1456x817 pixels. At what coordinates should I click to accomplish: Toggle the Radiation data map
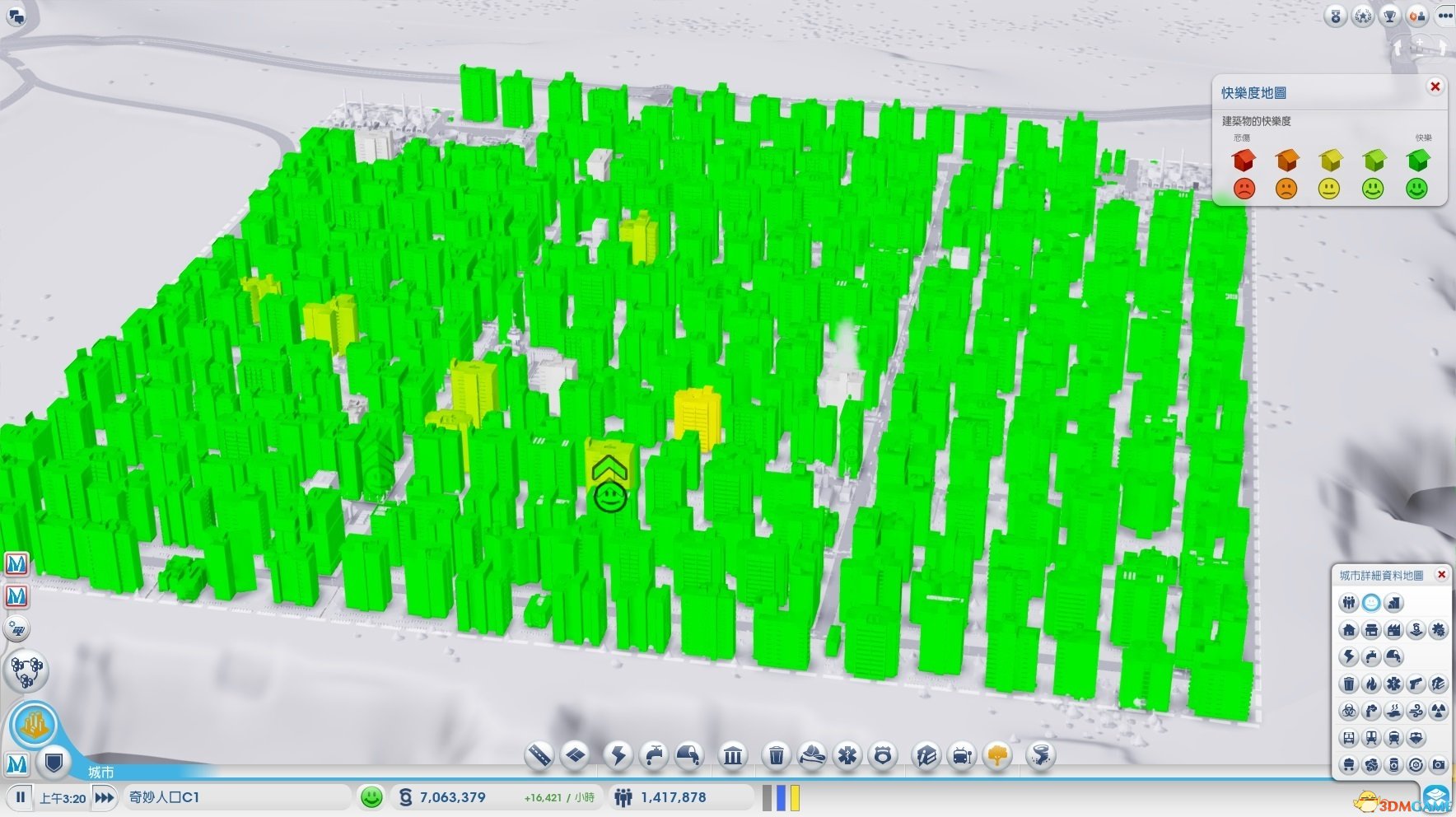(1438, 711)
